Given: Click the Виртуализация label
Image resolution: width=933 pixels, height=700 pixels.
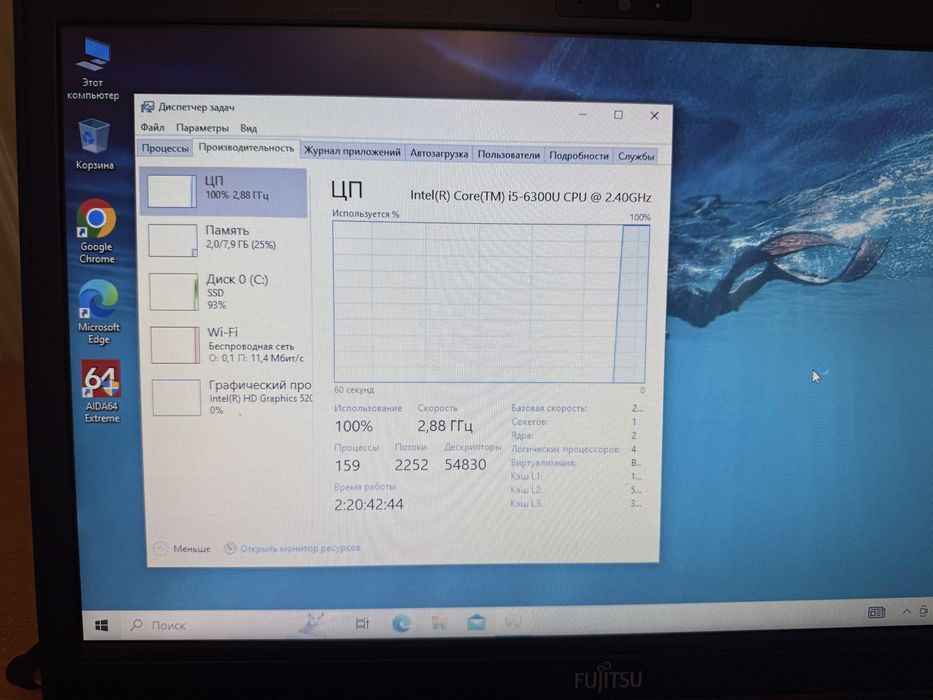Looking at the screenshot, I should click(543, 462).
